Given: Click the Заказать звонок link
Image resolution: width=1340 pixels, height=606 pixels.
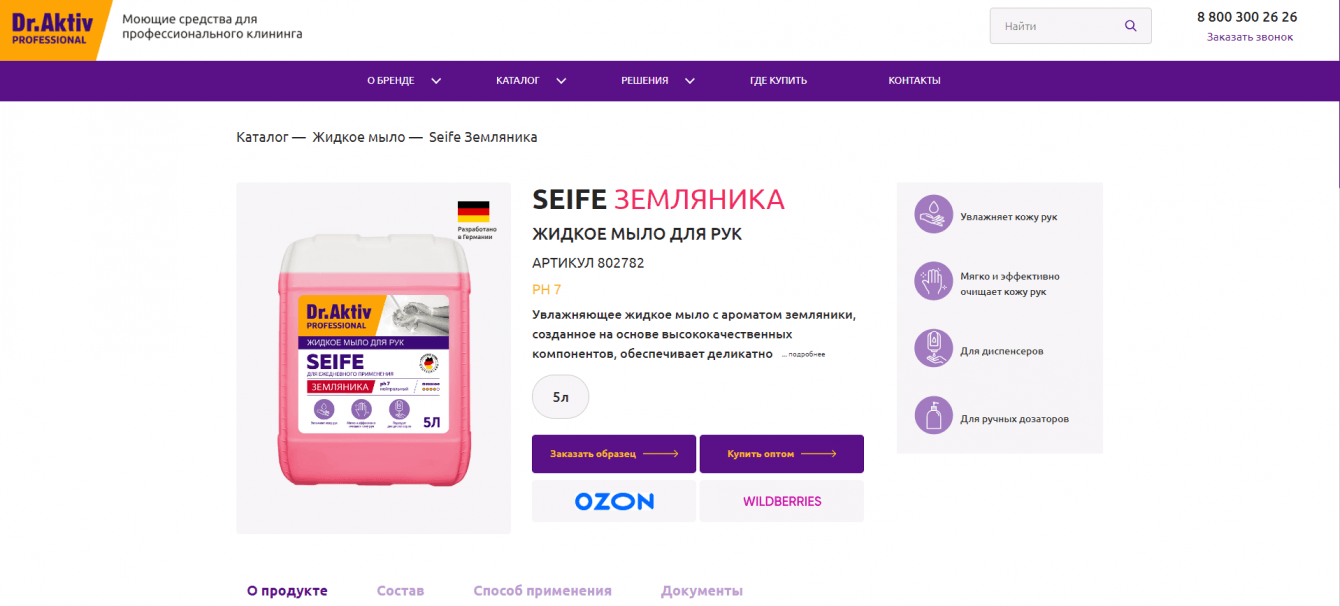Looking at the screenshot, I should pos(1249,37).
